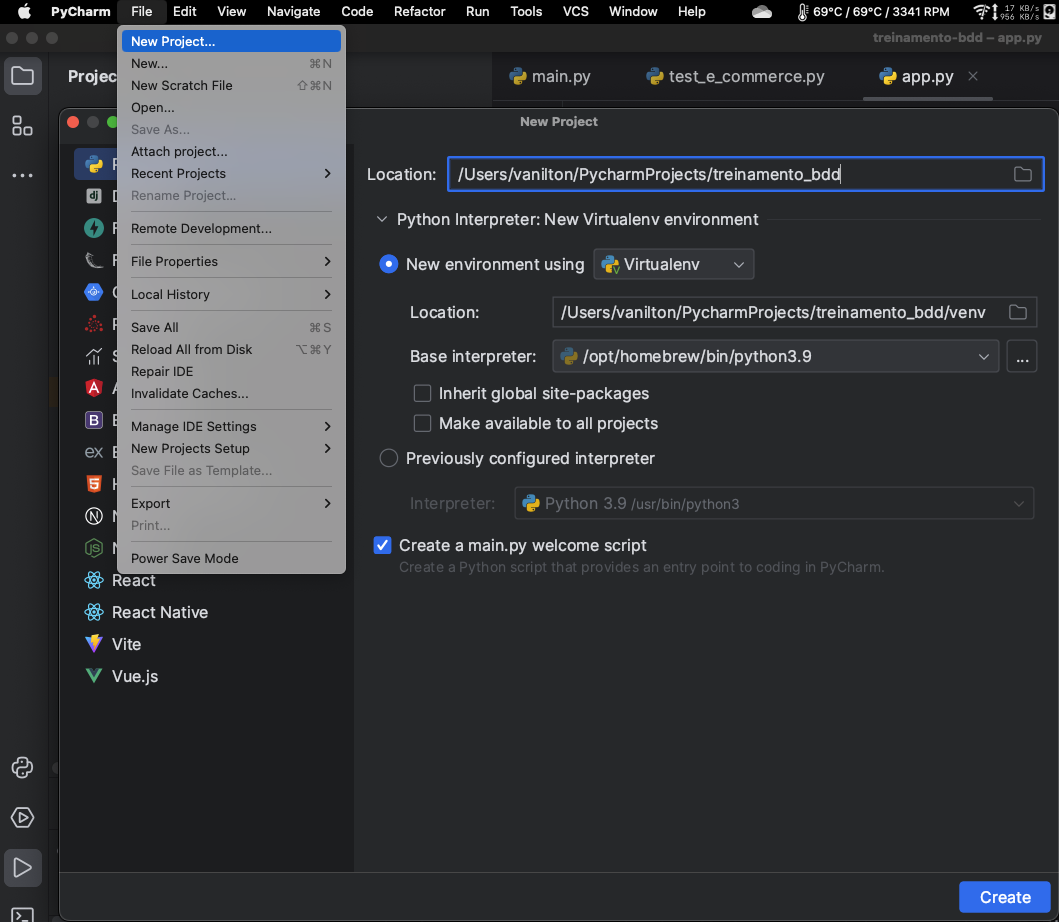Choose New Scratch File menu item
1059x922 pixels.
[x=231, y=85]
